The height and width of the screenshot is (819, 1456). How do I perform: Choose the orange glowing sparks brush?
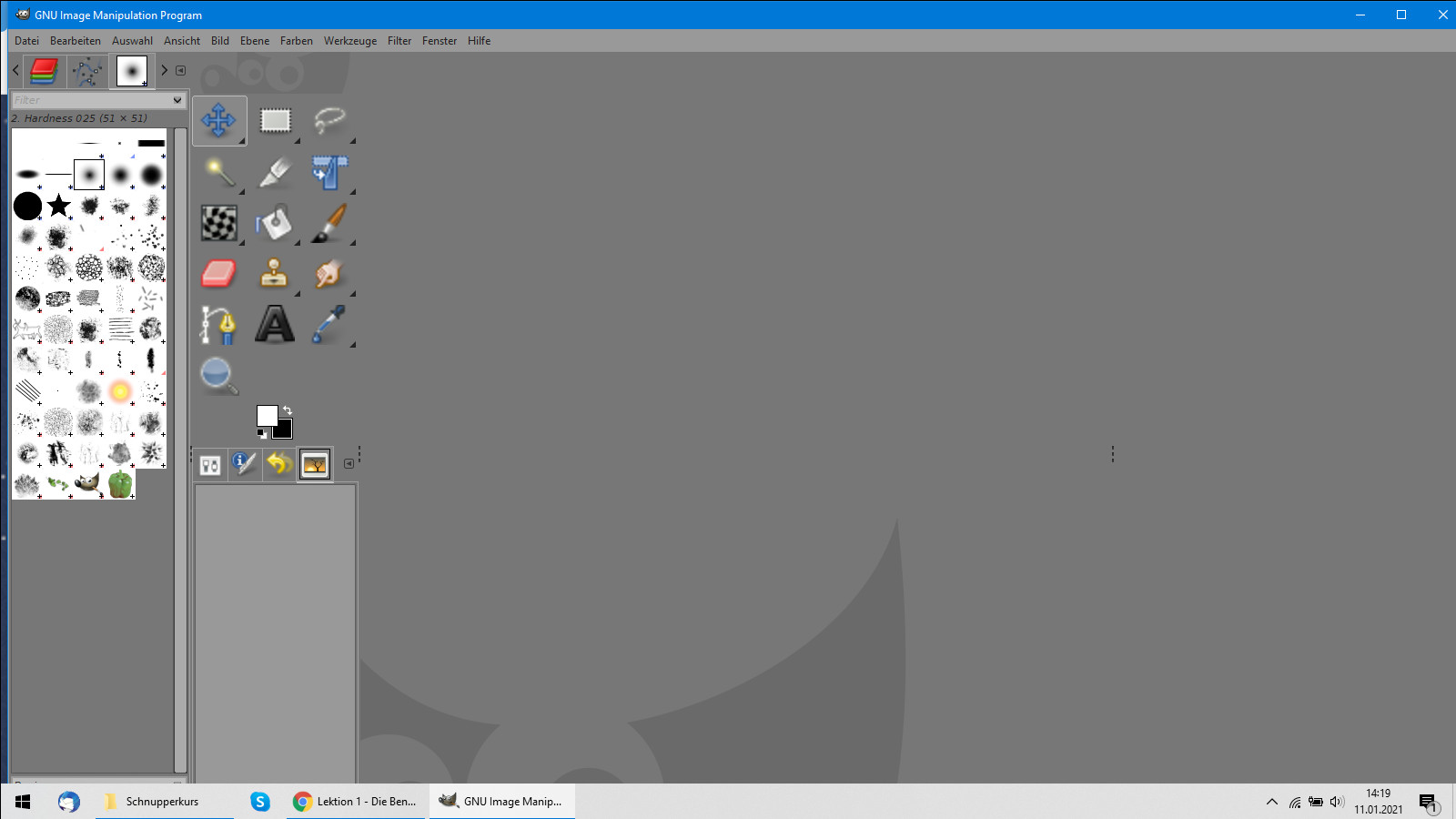(x=120, y=391)
